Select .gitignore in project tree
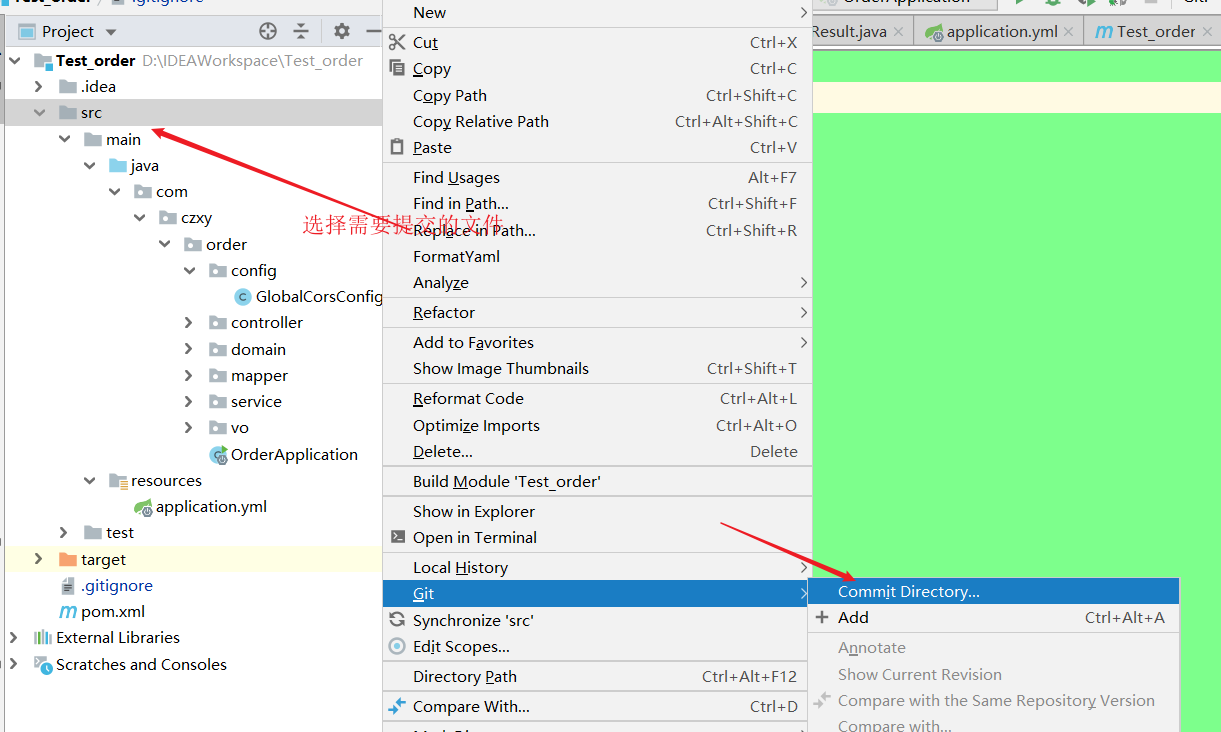This screenshot has width=1221, height=732. tap(117, 585)
